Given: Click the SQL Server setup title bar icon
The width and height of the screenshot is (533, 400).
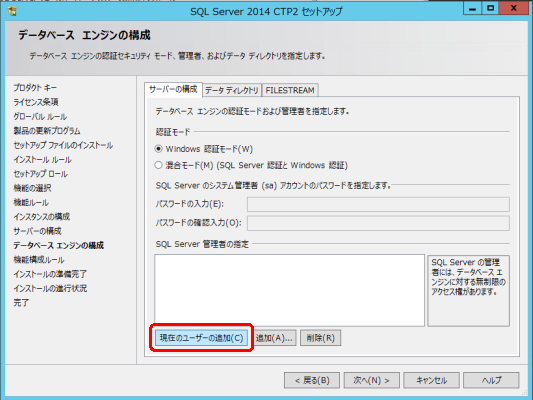Looking at the screenshot, I should point(12,11).
